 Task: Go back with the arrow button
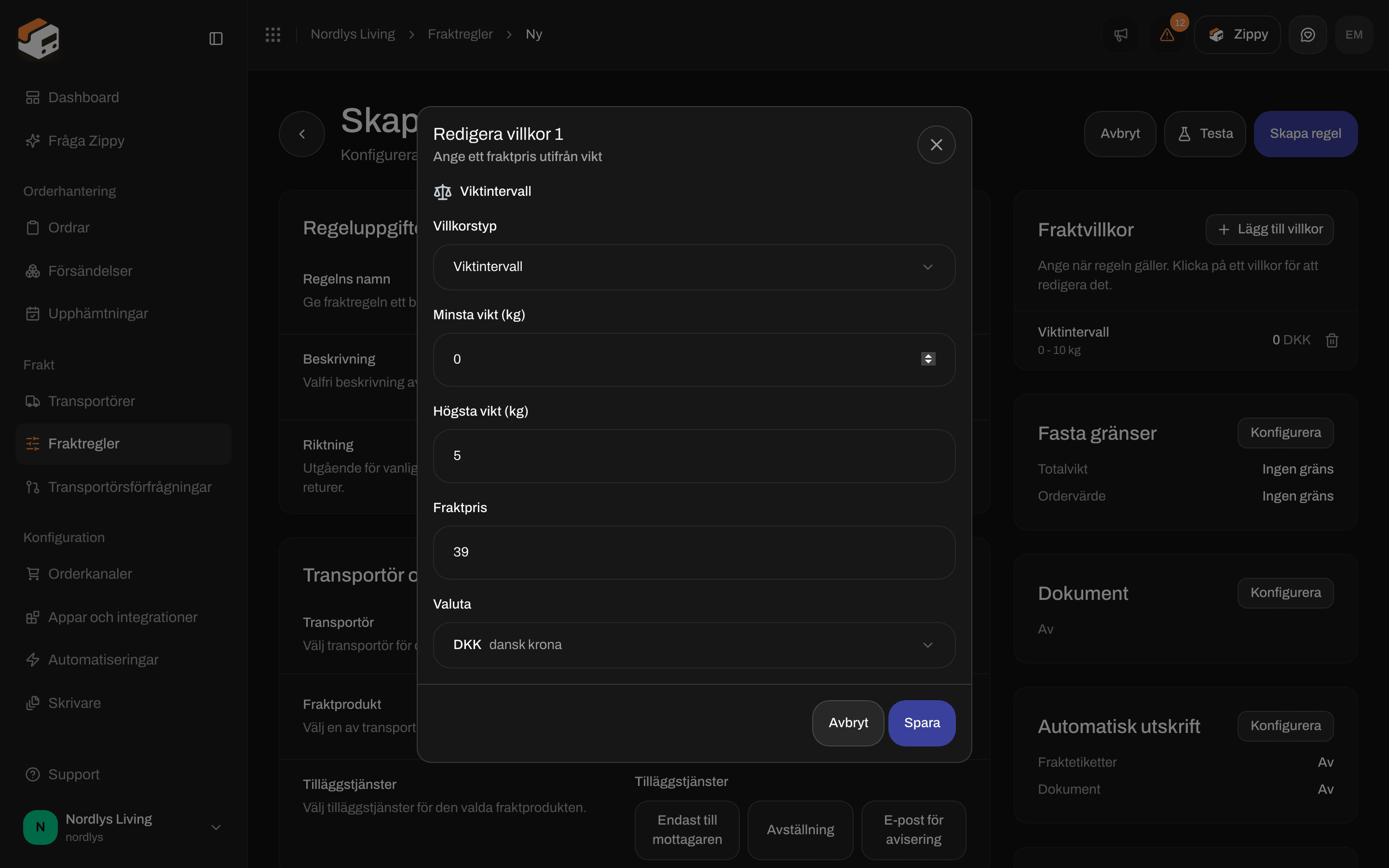pos(302,134)
